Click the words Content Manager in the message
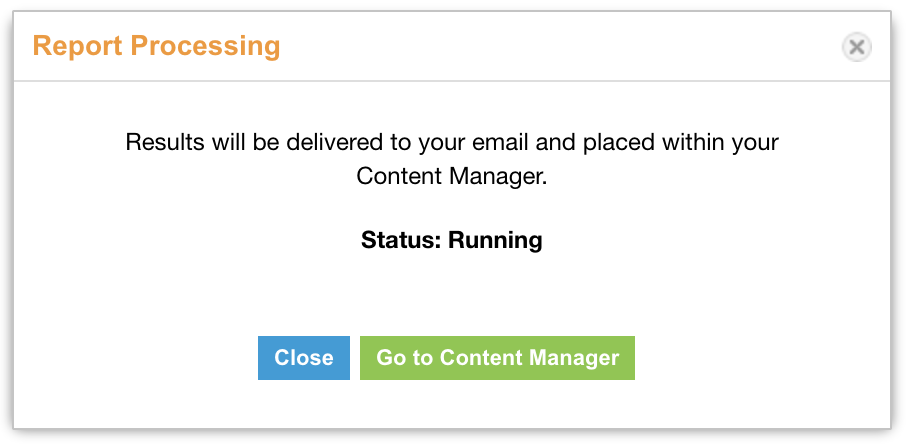 (x=450, y=176)
